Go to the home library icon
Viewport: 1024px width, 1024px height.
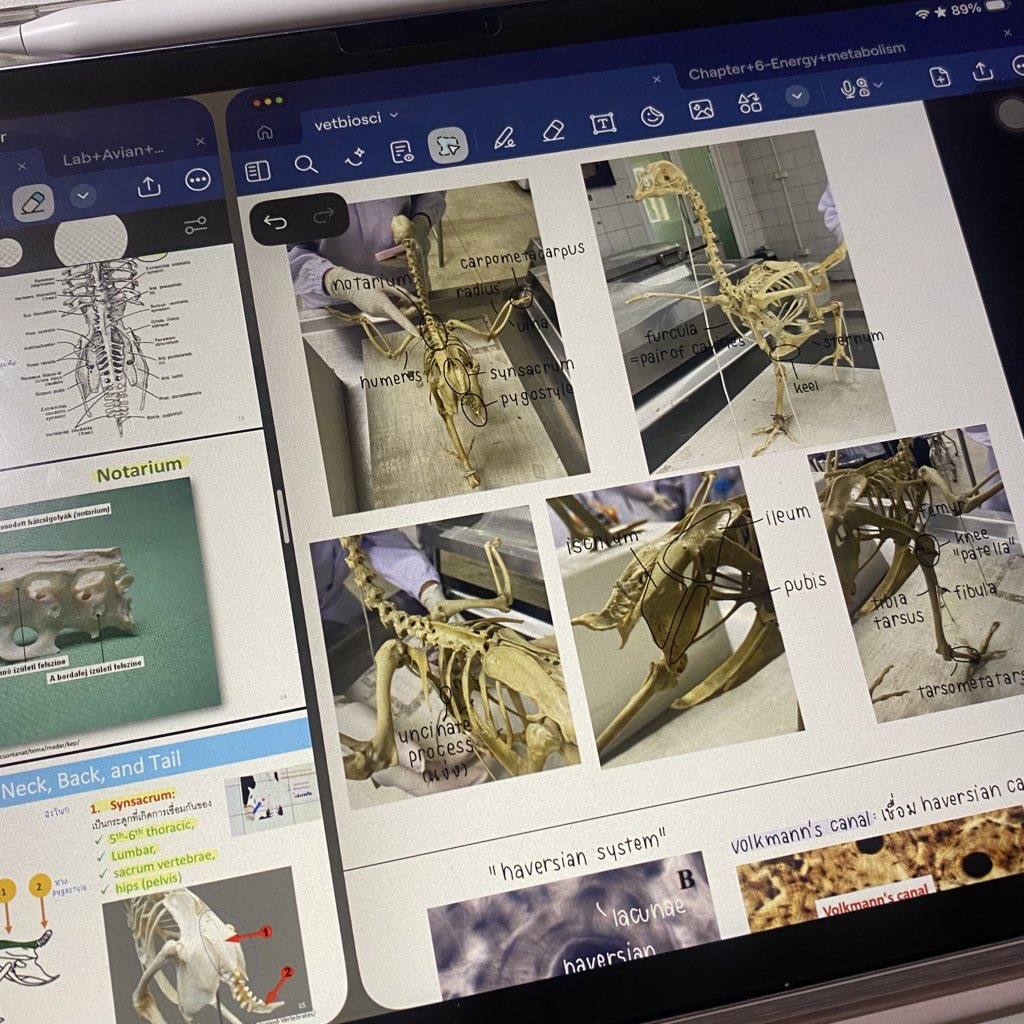(x=265, y=133)
